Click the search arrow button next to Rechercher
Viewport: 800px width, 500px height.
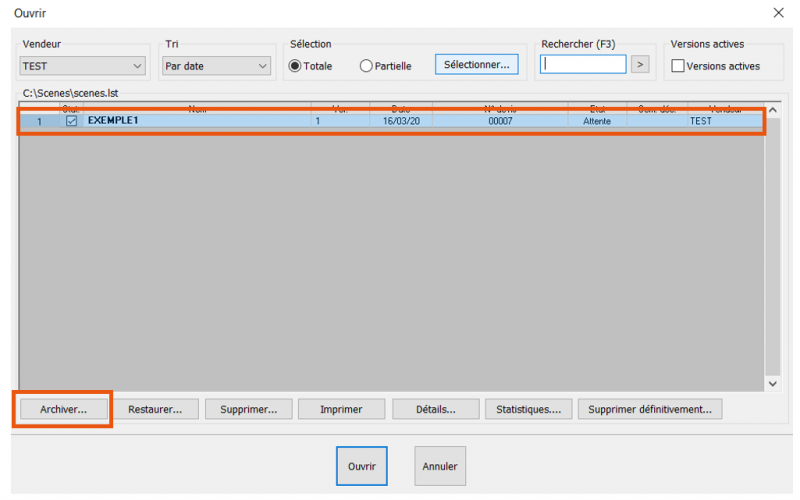[640, 64]
